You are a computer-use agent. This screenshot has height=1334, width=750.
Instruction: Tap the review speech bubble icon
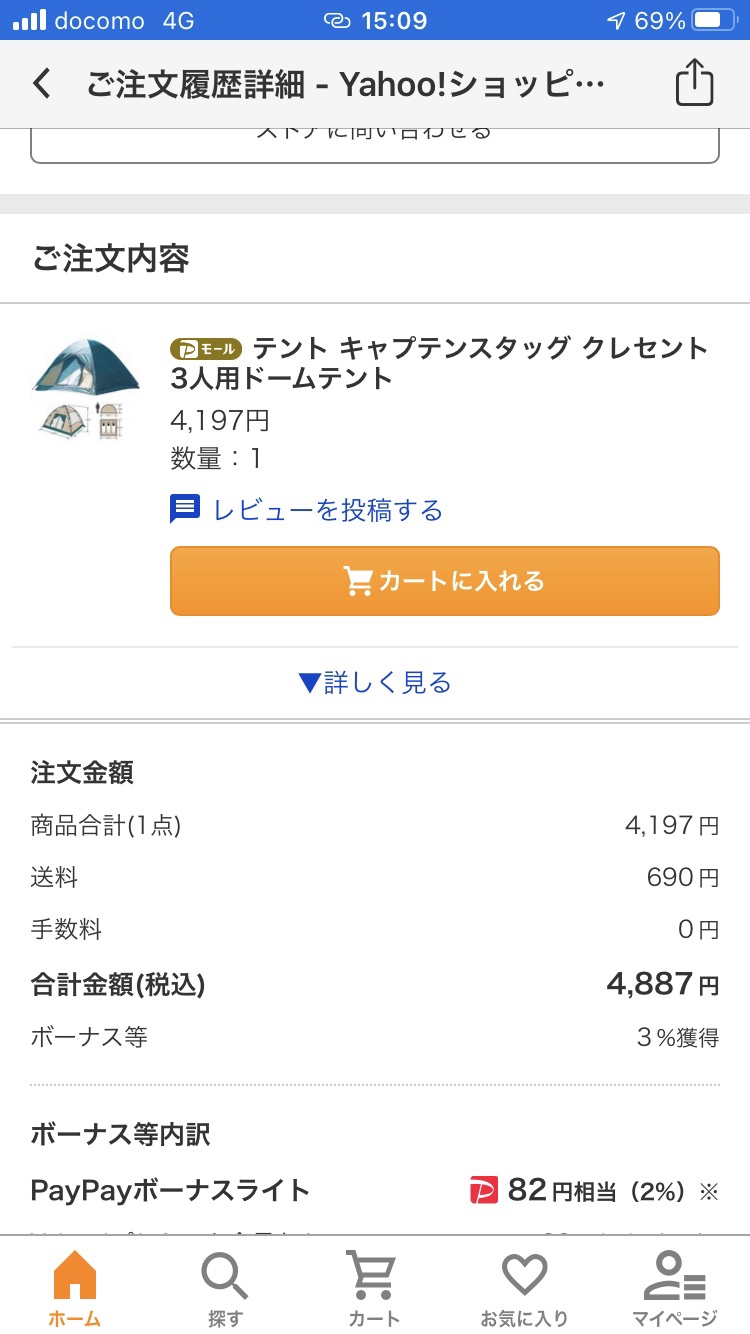click(x=185, y=510)
